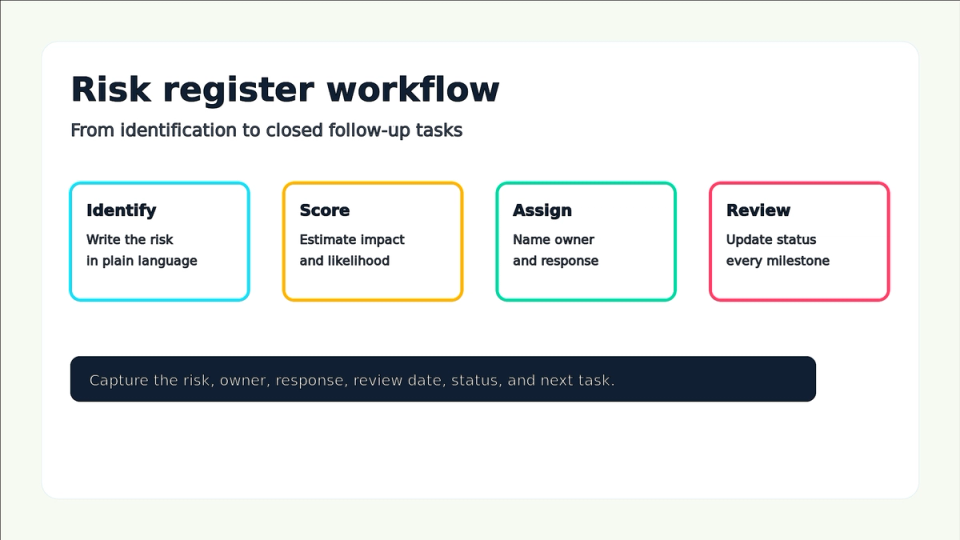Click 'and response' text line
This screenshot has width=960, height=540.
(556, 261)
